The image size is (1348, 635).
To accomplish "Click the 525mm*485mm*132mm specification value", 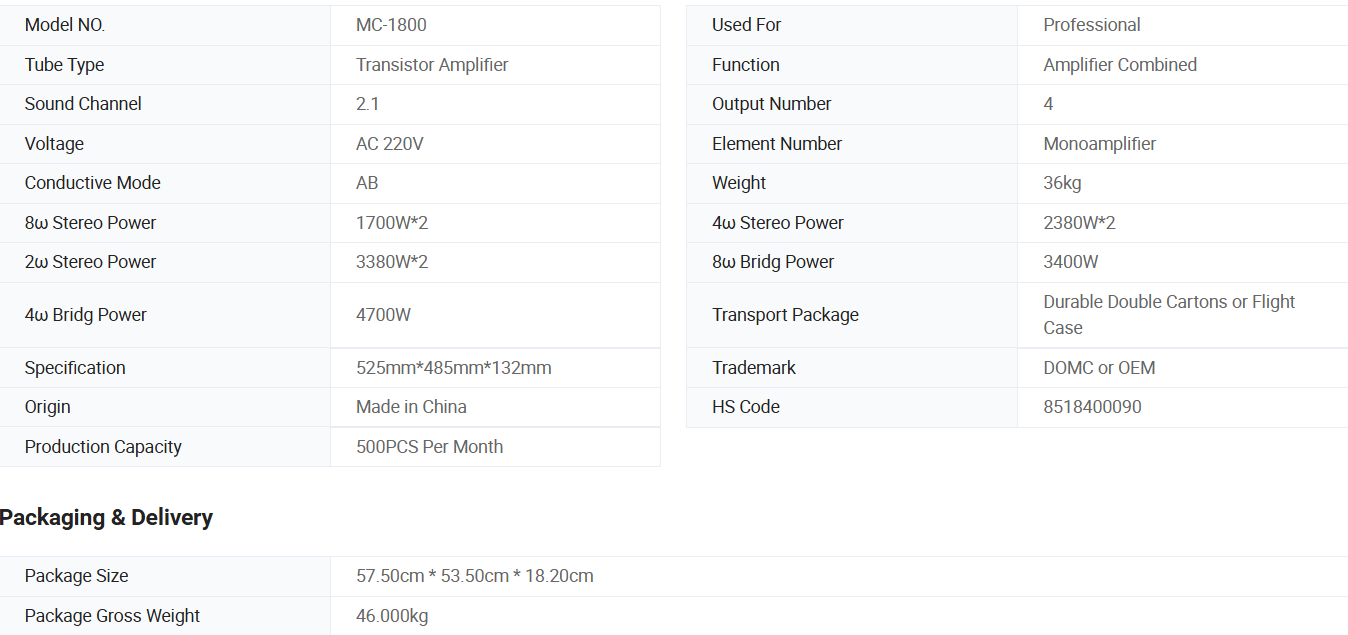I will (453, 368).
